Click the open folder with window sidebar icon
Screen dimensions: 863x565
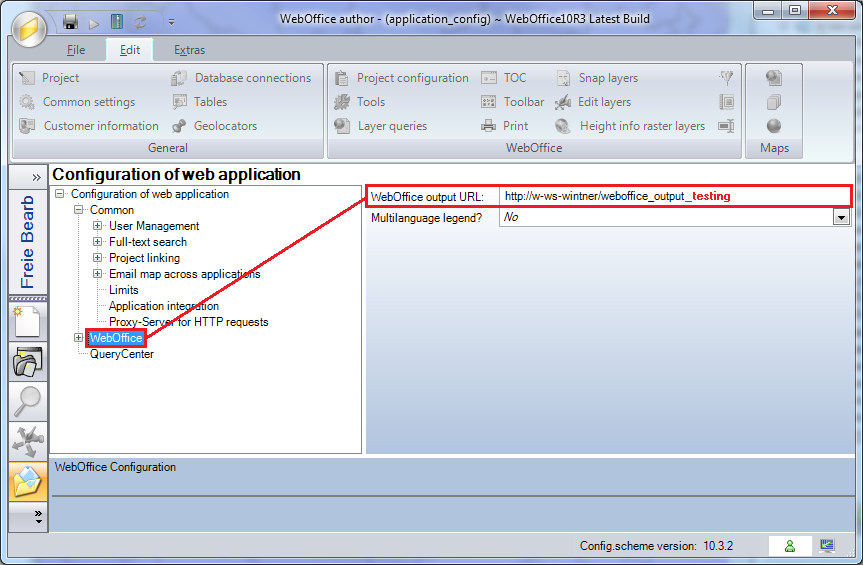(28, 361)
